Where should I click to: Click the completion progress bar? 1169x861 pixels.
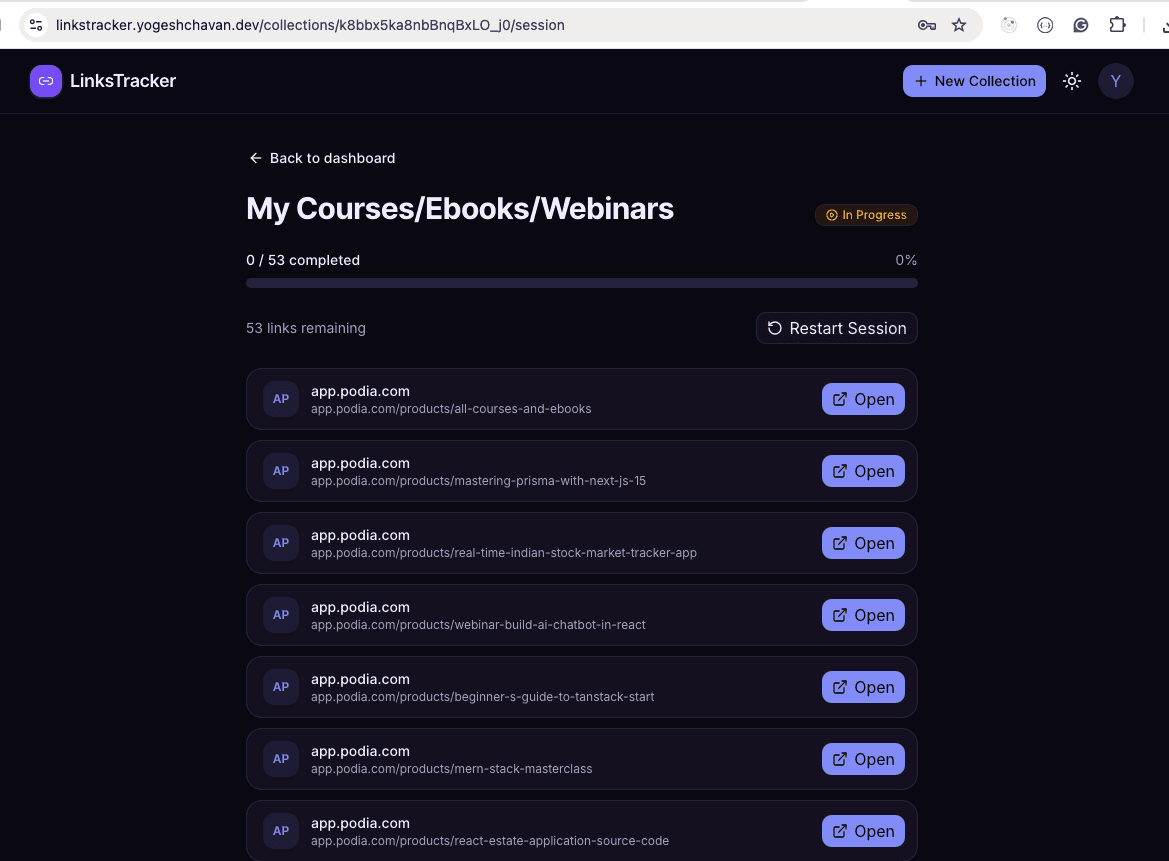[582, 283]
